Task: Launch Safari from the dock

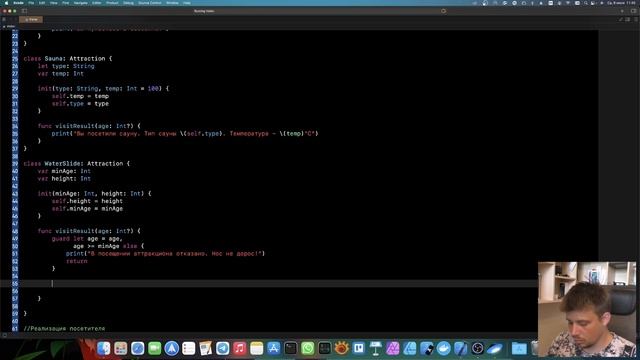Action: click(x=138, y=348)
